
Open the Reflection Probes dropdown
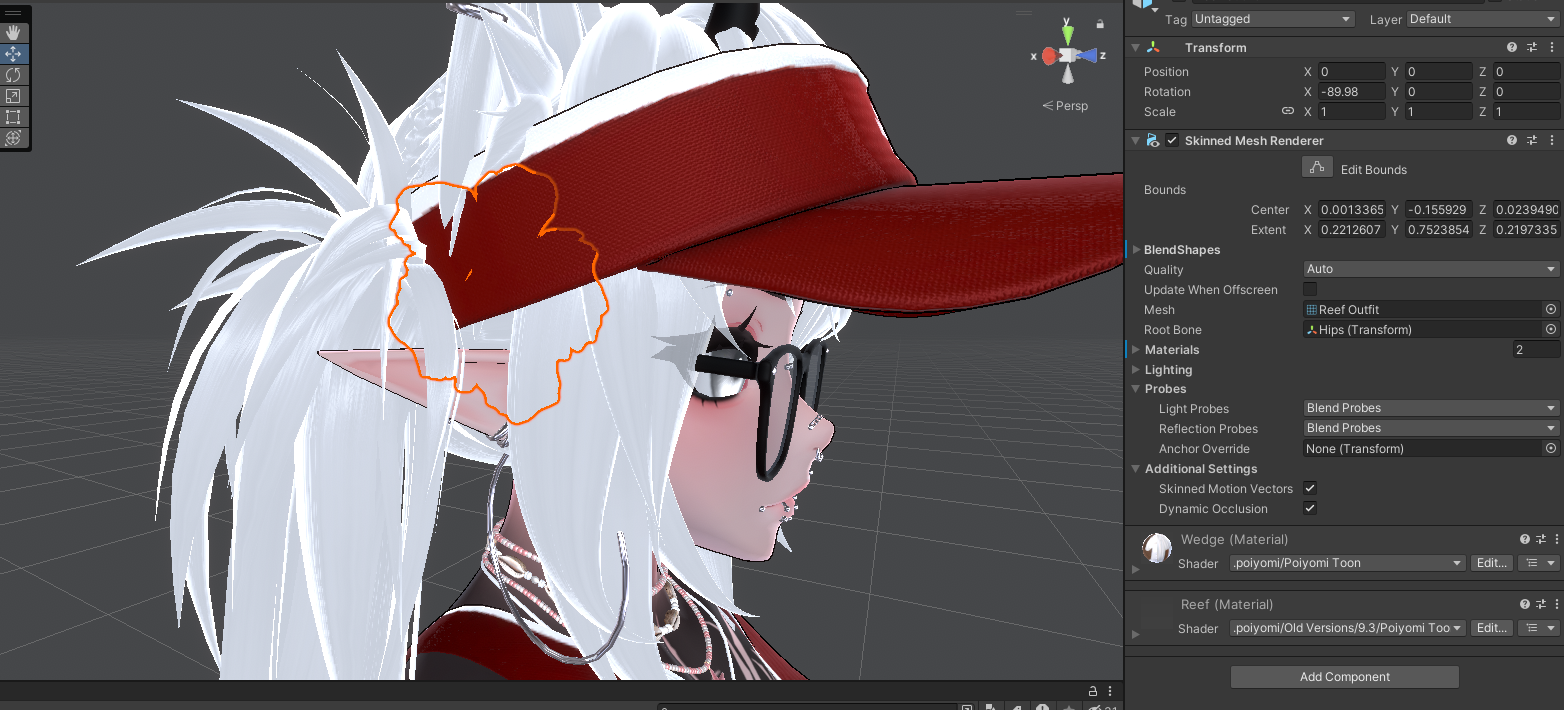(x=1431, y=428)
